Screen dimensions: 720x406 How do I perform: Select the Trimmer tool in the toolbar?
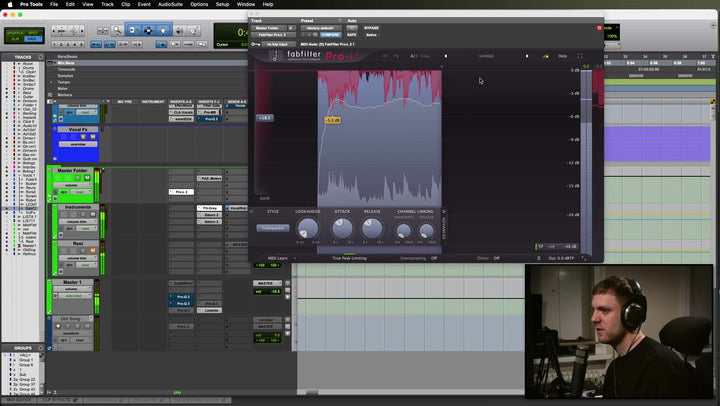coord(133,30)
